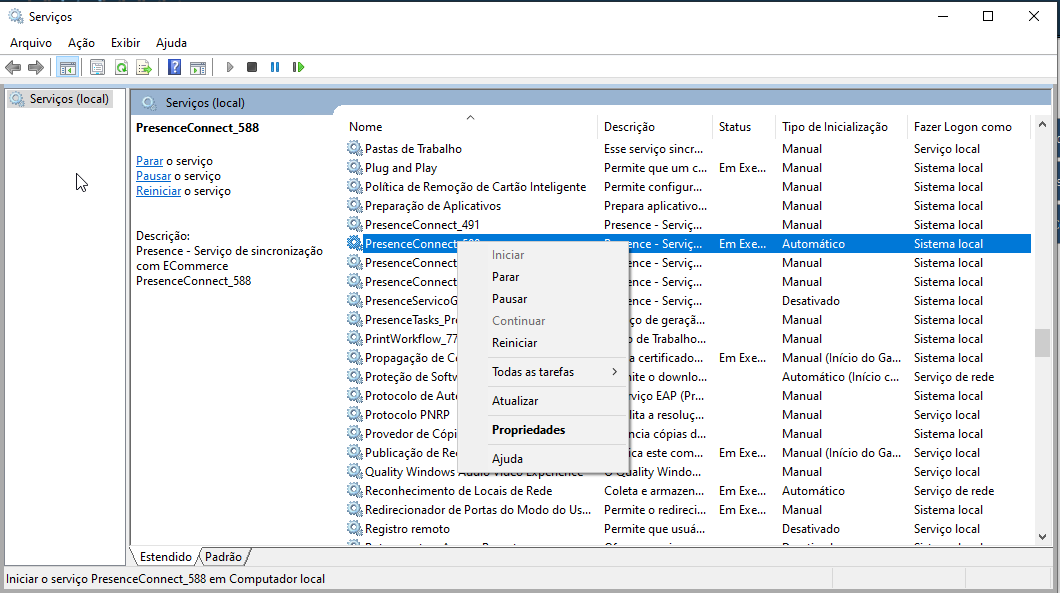Toggle the Show/Hide Action Pane icon

pos(198,67)
